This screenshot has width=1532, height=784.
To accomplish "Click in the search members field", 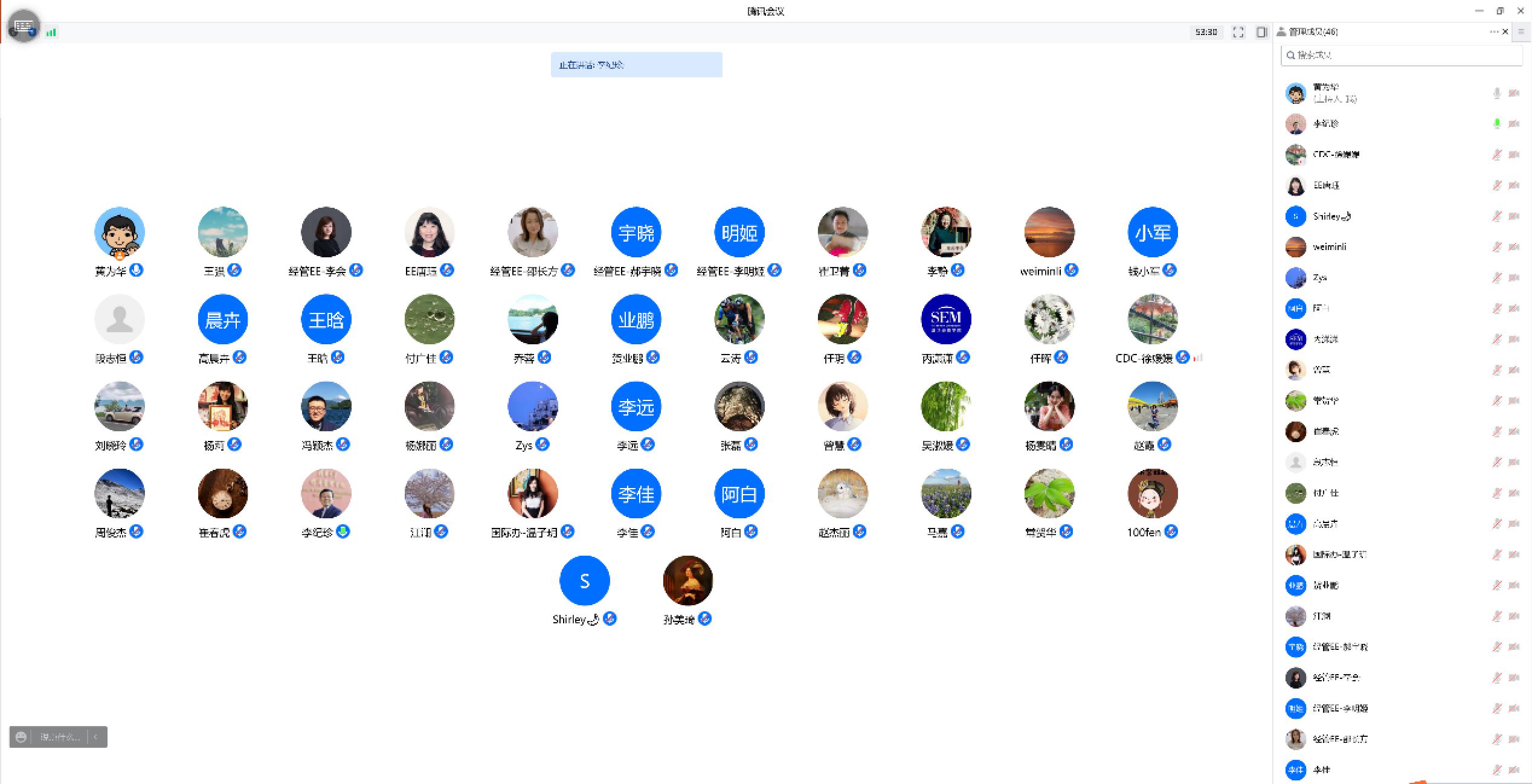I will (x=1402, y=55).
